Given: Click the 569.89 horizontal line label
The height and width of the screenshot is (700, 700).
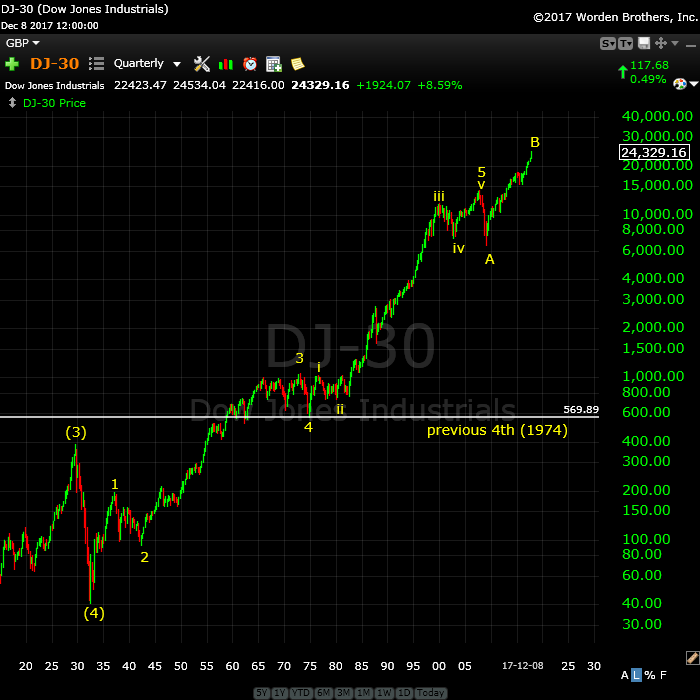Looking at the screenshot, I should tap(581, 409).
